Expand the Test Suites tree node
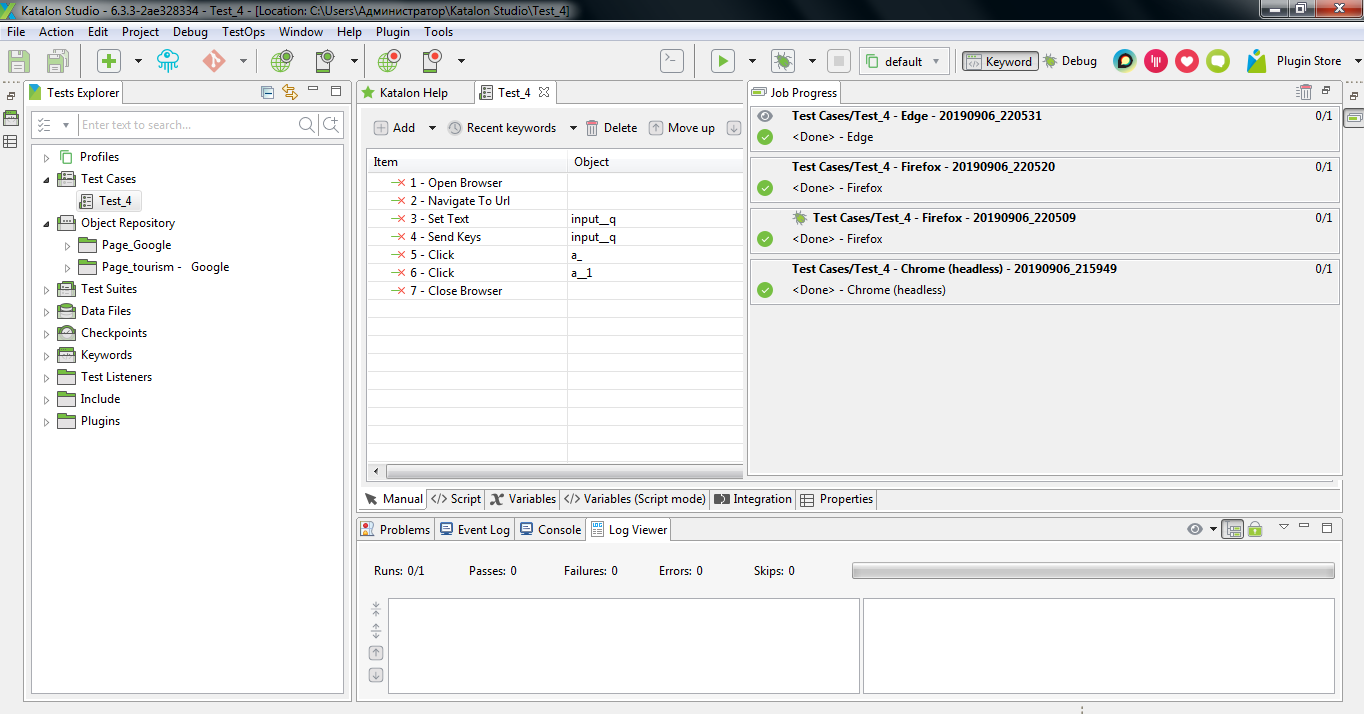The image size is (1364, 714). click(x=46, y=289)
